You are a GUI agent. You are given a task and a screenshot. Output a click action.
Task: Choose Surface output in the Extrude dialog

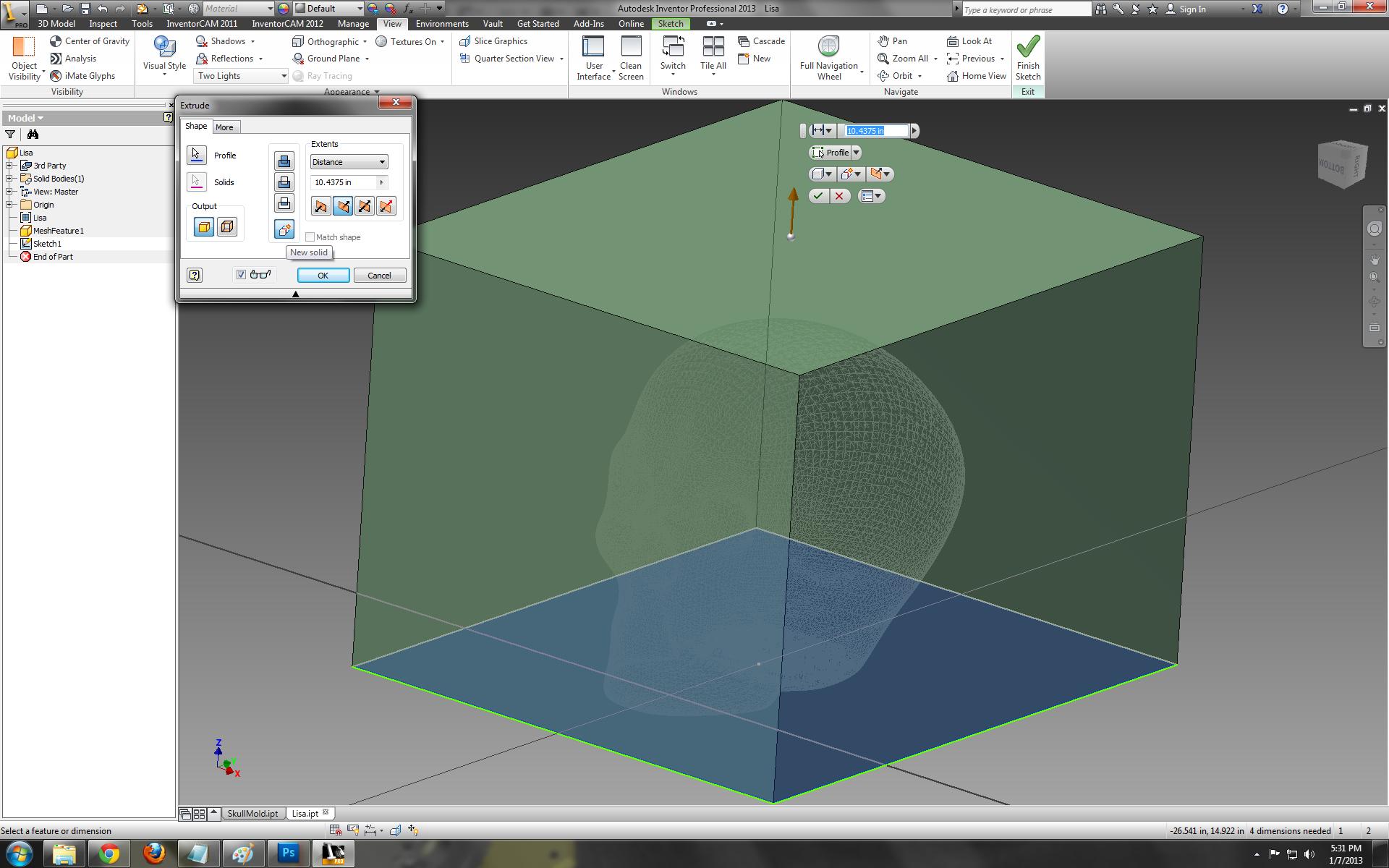227,227
